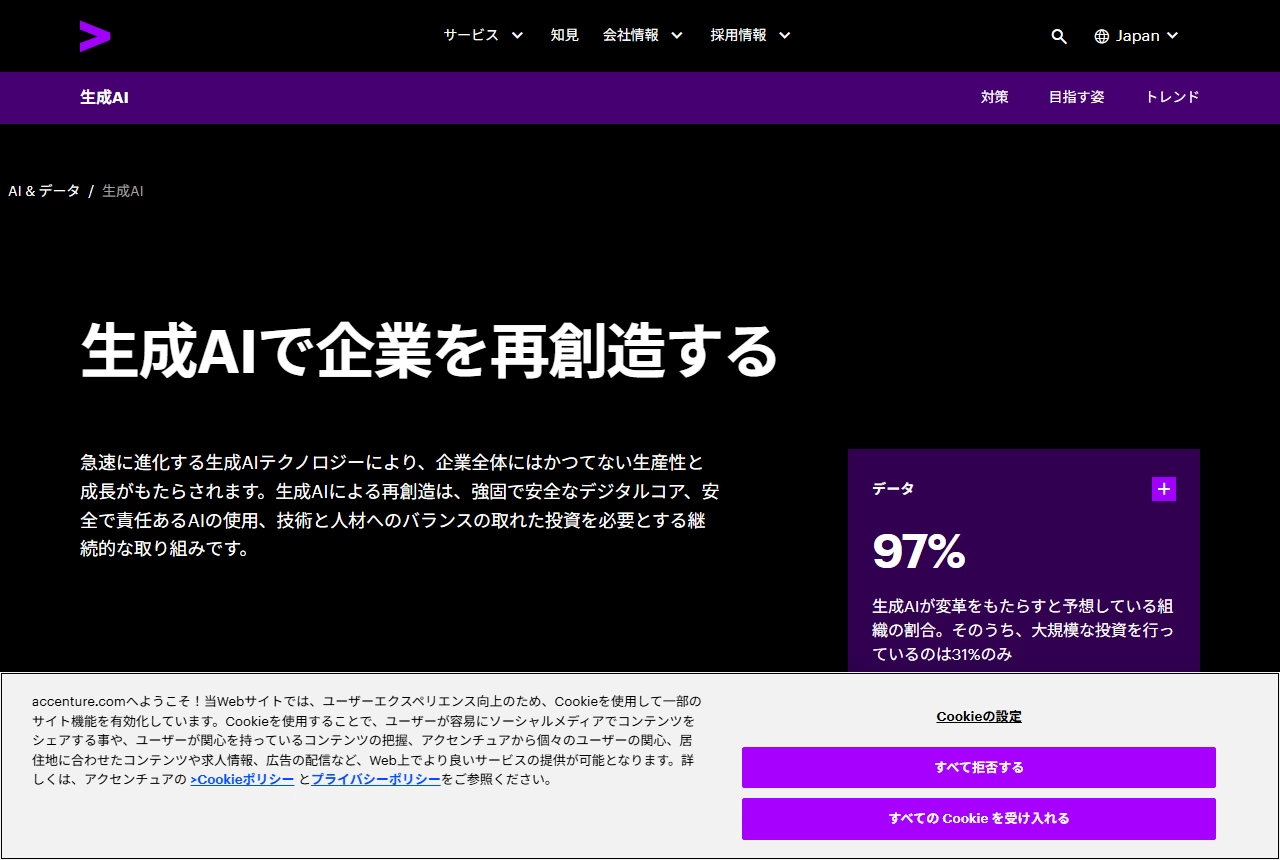
Task: Click the paragraph starting 急速に進化する生成AI
Action: (x=400, y=506)
